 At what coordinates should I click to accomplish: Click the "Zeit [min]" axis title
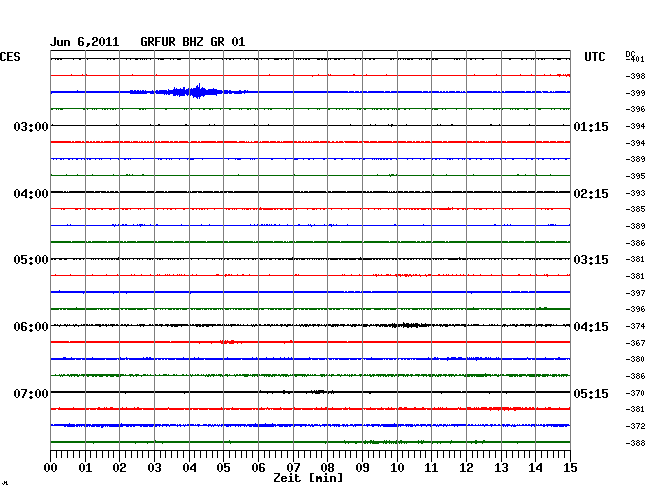pos(308,478)
